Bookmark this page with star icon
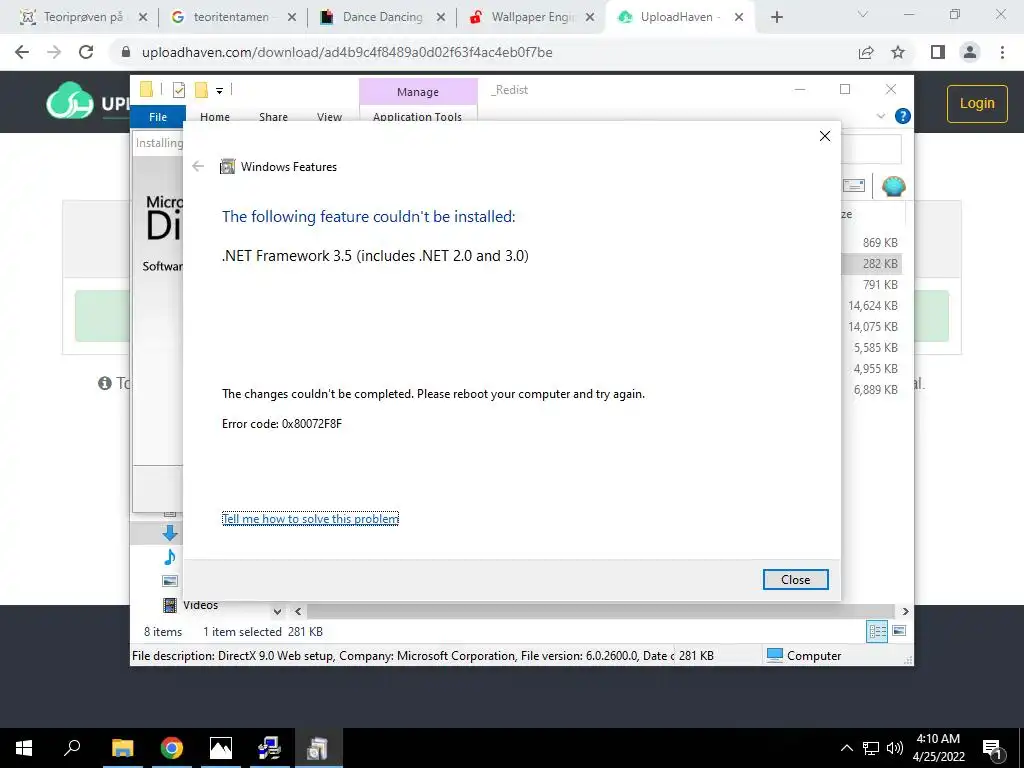Image resolution: width=1024 pixels, height=768 pixels. 898,52
